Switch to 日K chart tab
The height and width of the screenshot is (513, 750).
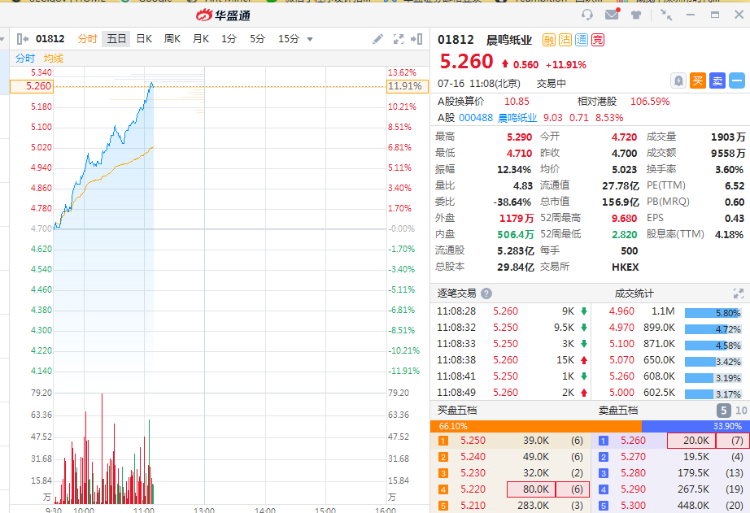[x=144, y=39]
